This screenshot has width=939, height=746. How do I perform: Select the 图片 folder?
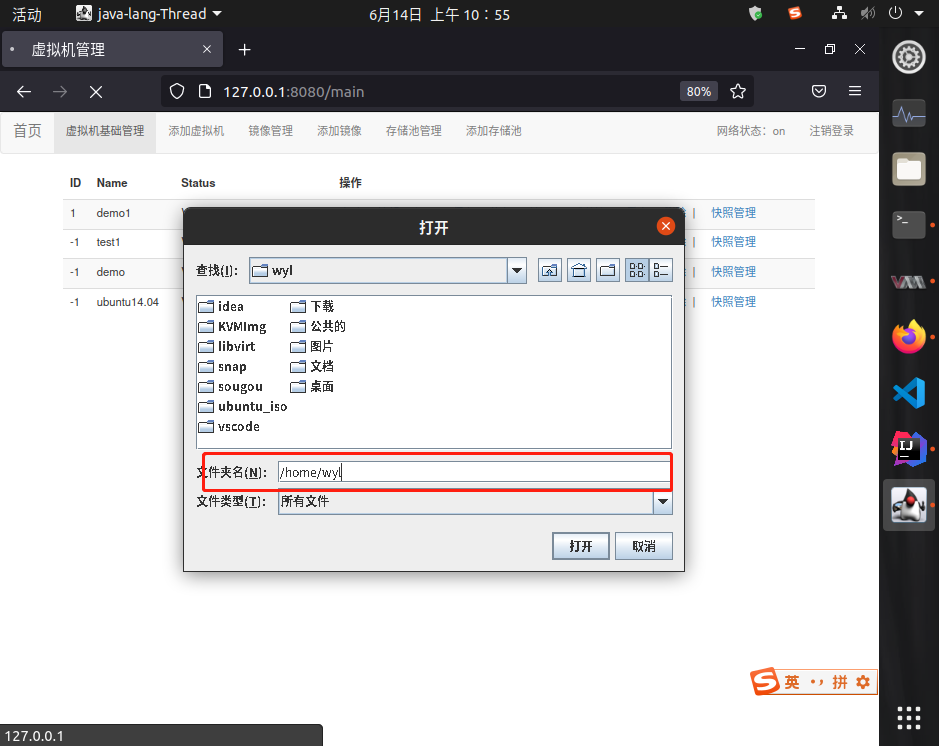coord(312,347)
